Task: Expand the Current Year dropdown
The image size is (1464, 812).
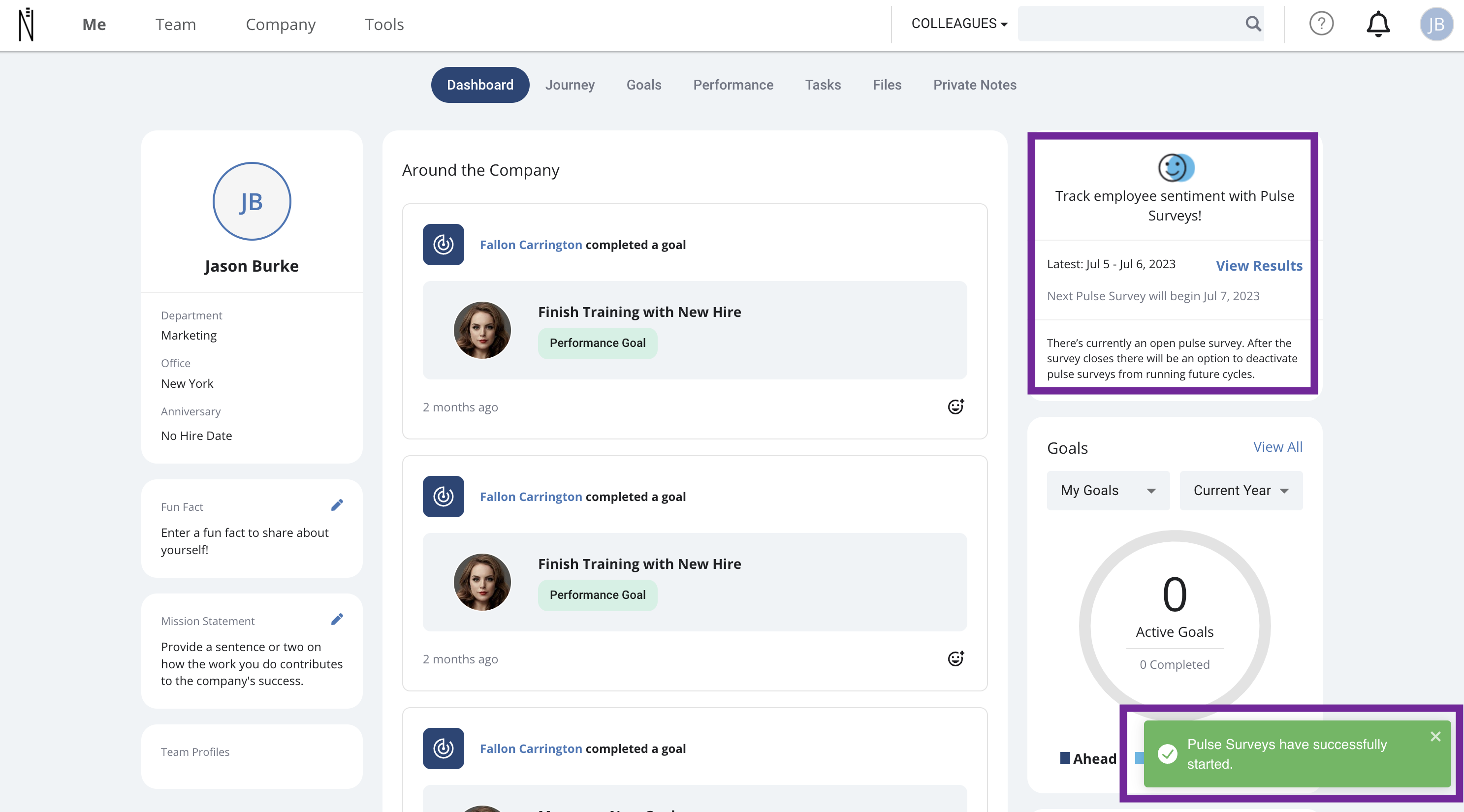Action: (x=1241, y=490)
